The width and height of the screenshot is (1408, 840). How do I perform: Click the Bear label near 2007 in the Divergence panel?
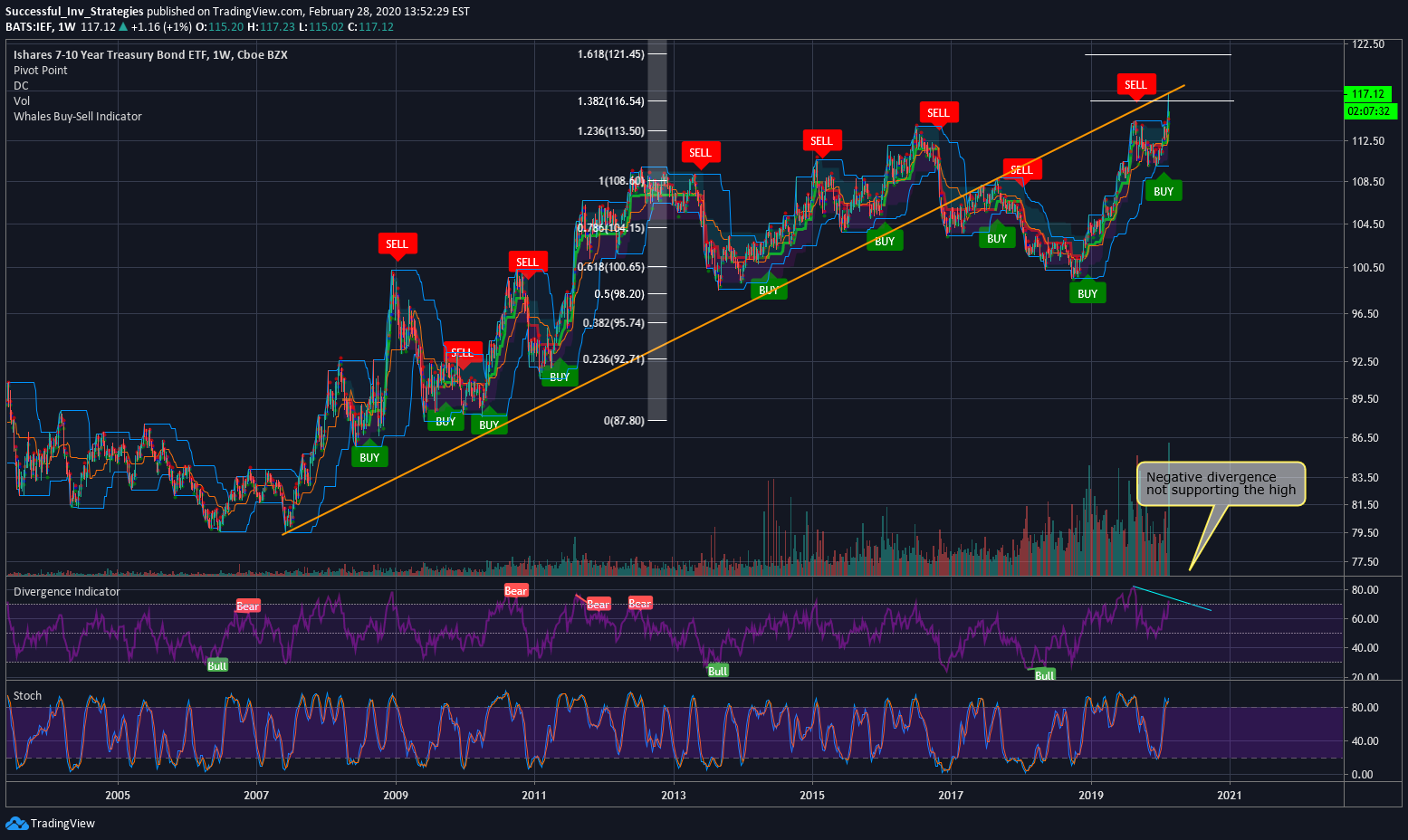click(248, 606)
